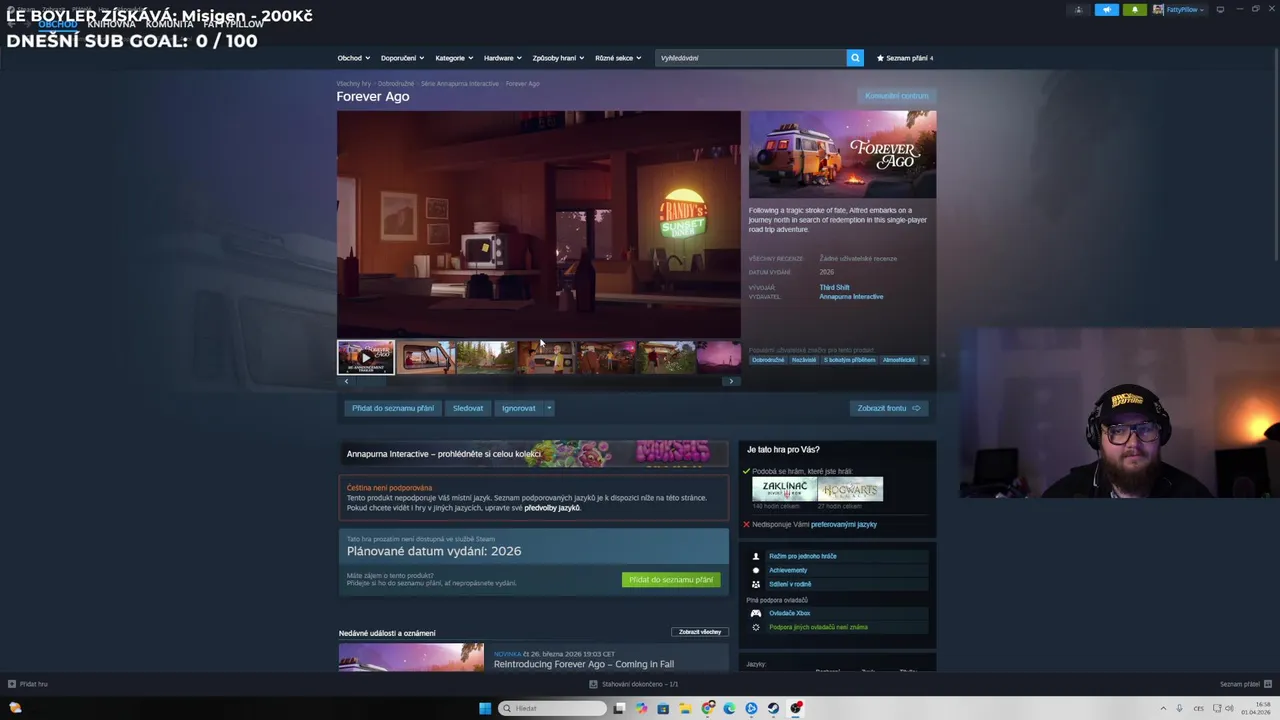Open the download status icon at bottom
1280x720 pixels.
pyautogui.click(x=593, y=684)
